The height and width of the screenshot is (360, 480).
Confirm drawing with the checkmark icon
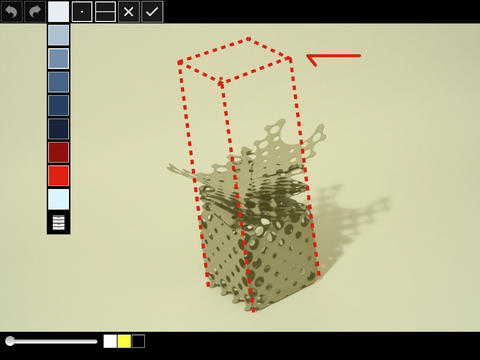[x=152, y=12]
